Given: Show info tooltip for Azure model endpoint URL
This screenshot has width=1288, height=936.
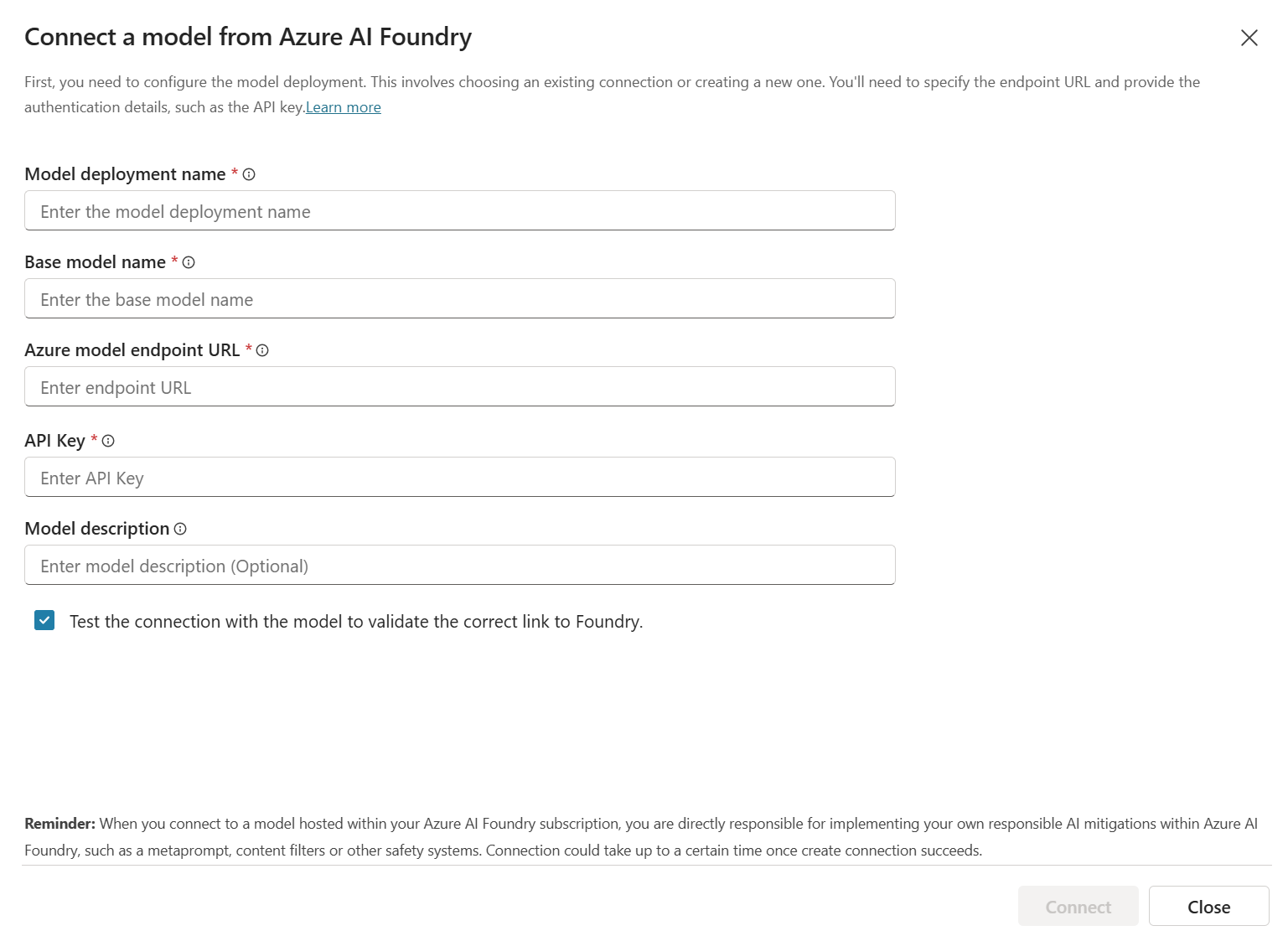Looking at the screenshot, I should click(262, 350).
